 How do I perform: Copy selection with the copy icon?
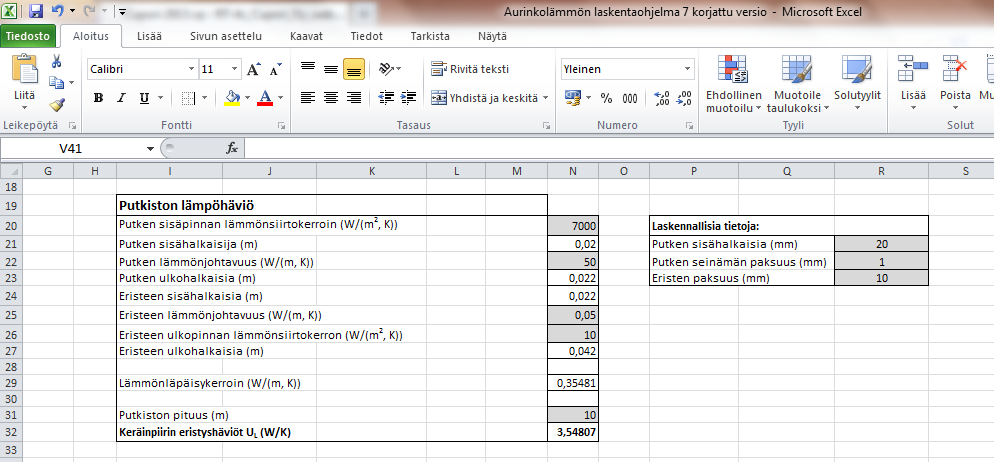(56, 82)
